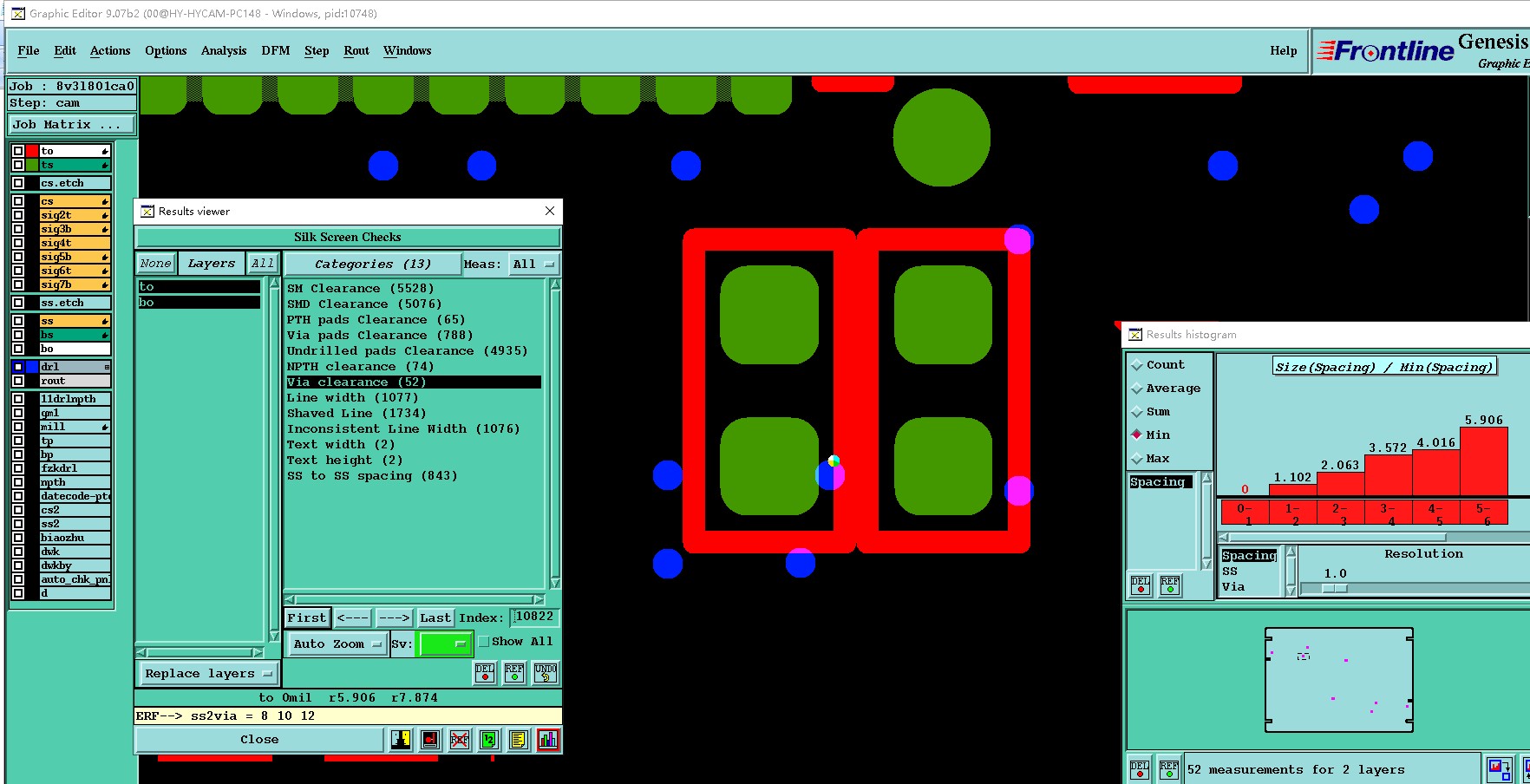1530x784 pixels.
Task: Open the Meas All dropdown
Action: [533, 264]
